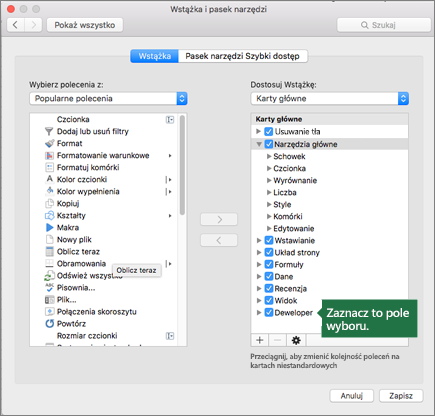
Task: Click the left arrow button to remove a command
Action: (x=219, y=240)
